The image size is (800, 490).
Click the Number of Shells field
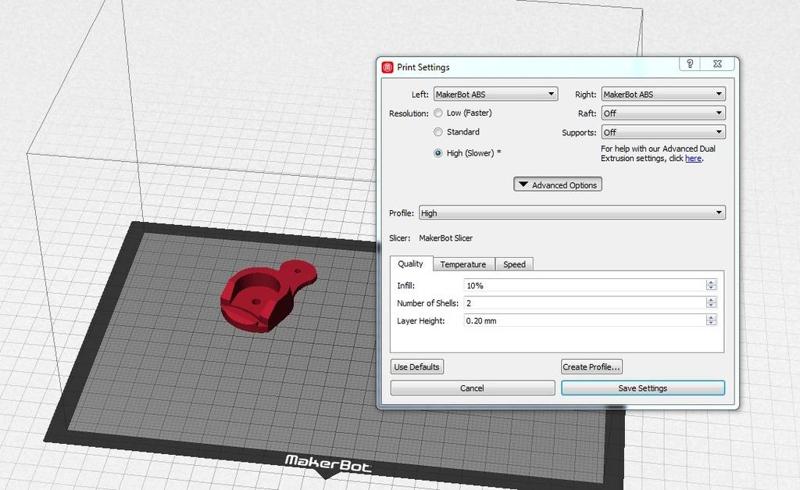(585, 303)
